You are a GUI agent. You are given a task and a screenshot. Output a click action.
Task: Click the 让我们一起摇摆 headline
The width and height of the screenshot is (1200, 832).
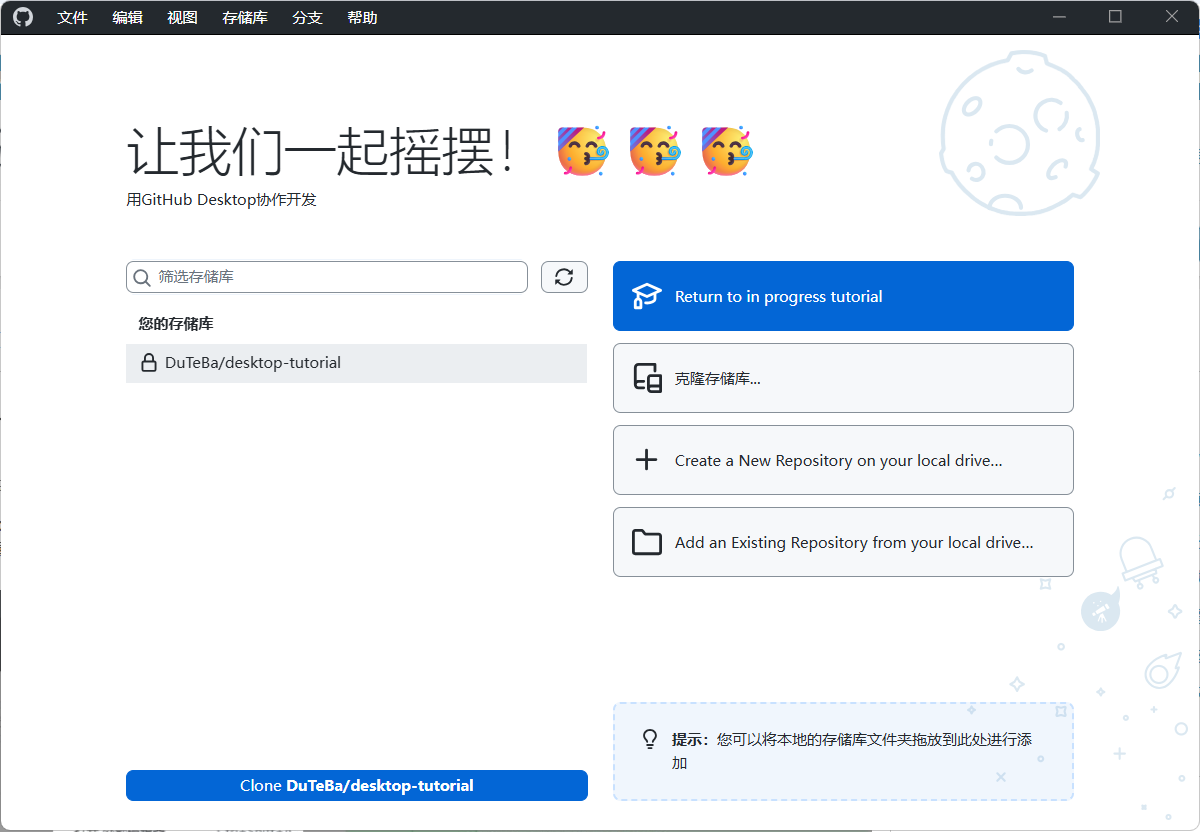322,153
